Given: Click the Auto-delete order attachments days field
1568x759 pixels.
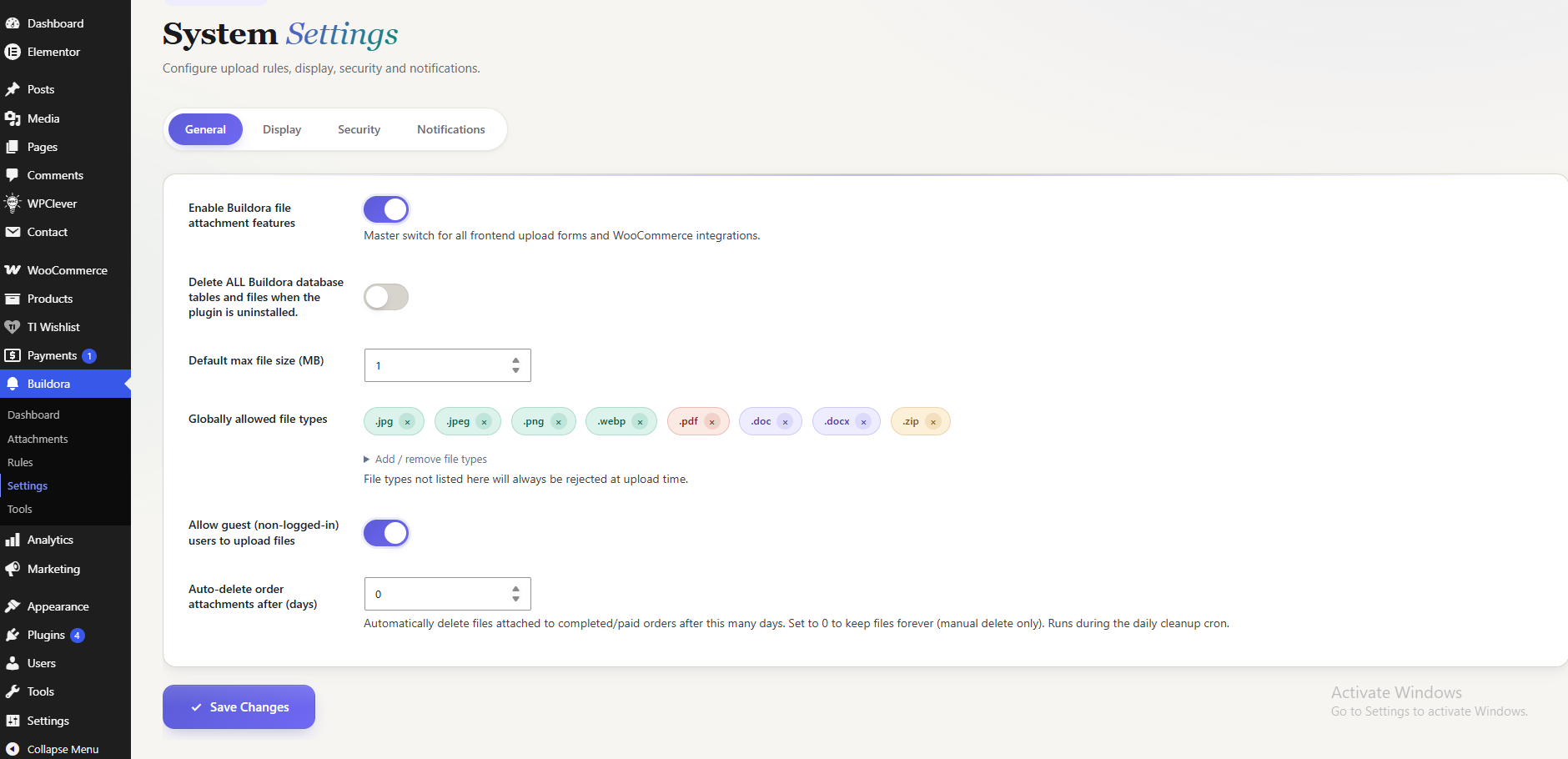Looking at the screenshot, I should point(448,594).
